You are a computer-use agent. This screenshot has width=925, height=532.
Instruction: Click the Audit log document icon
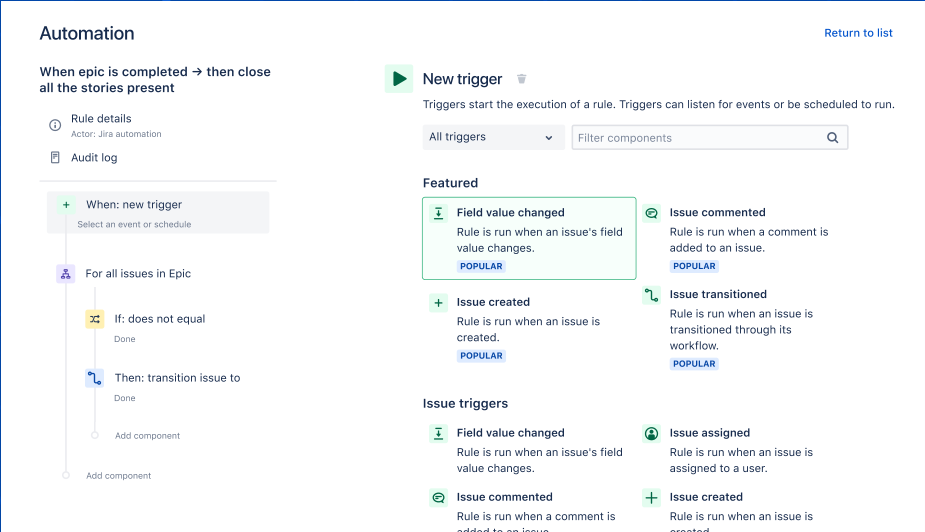point(55,158)
